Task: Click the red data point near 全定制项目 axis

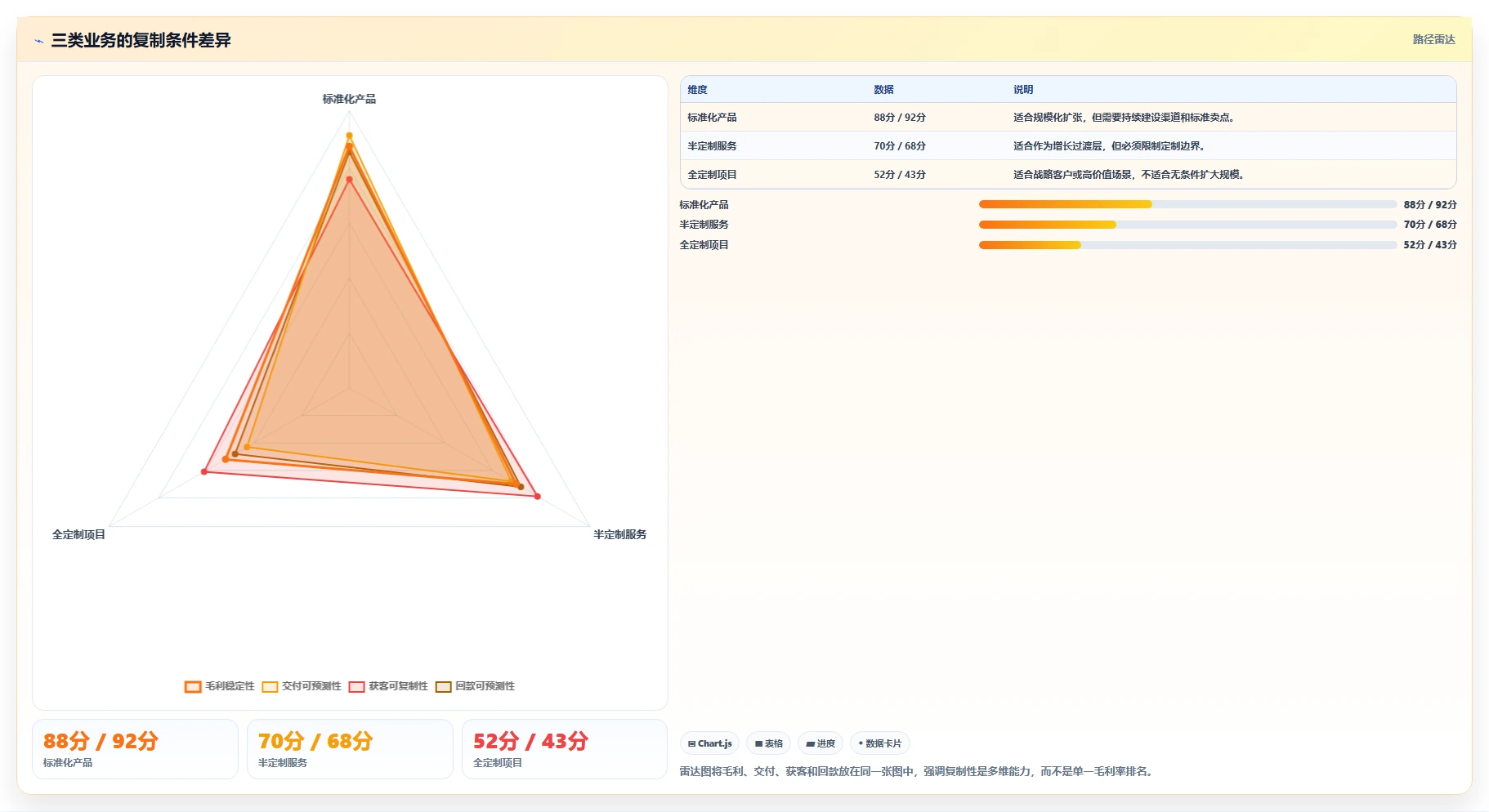Action: coord(204,471)
